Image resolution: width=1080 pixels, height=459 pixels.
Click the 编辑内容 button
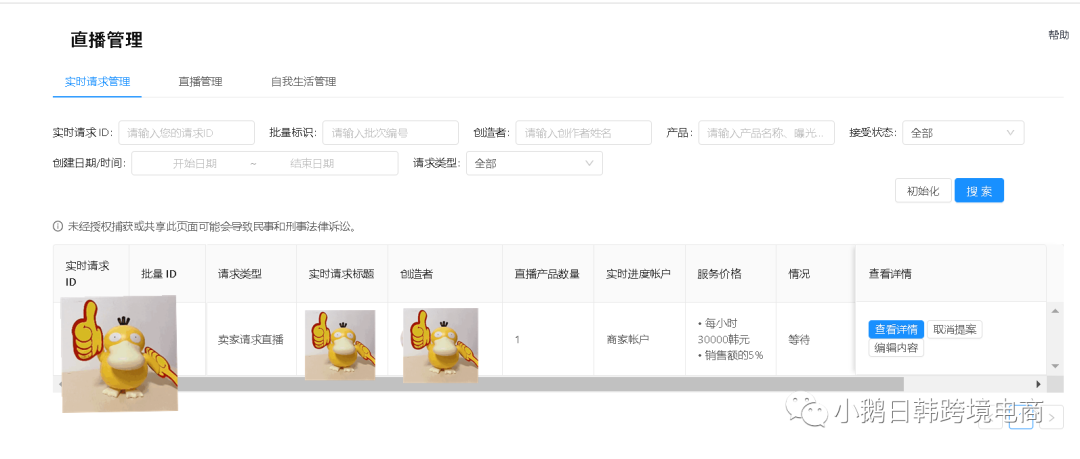click(896, 347)
